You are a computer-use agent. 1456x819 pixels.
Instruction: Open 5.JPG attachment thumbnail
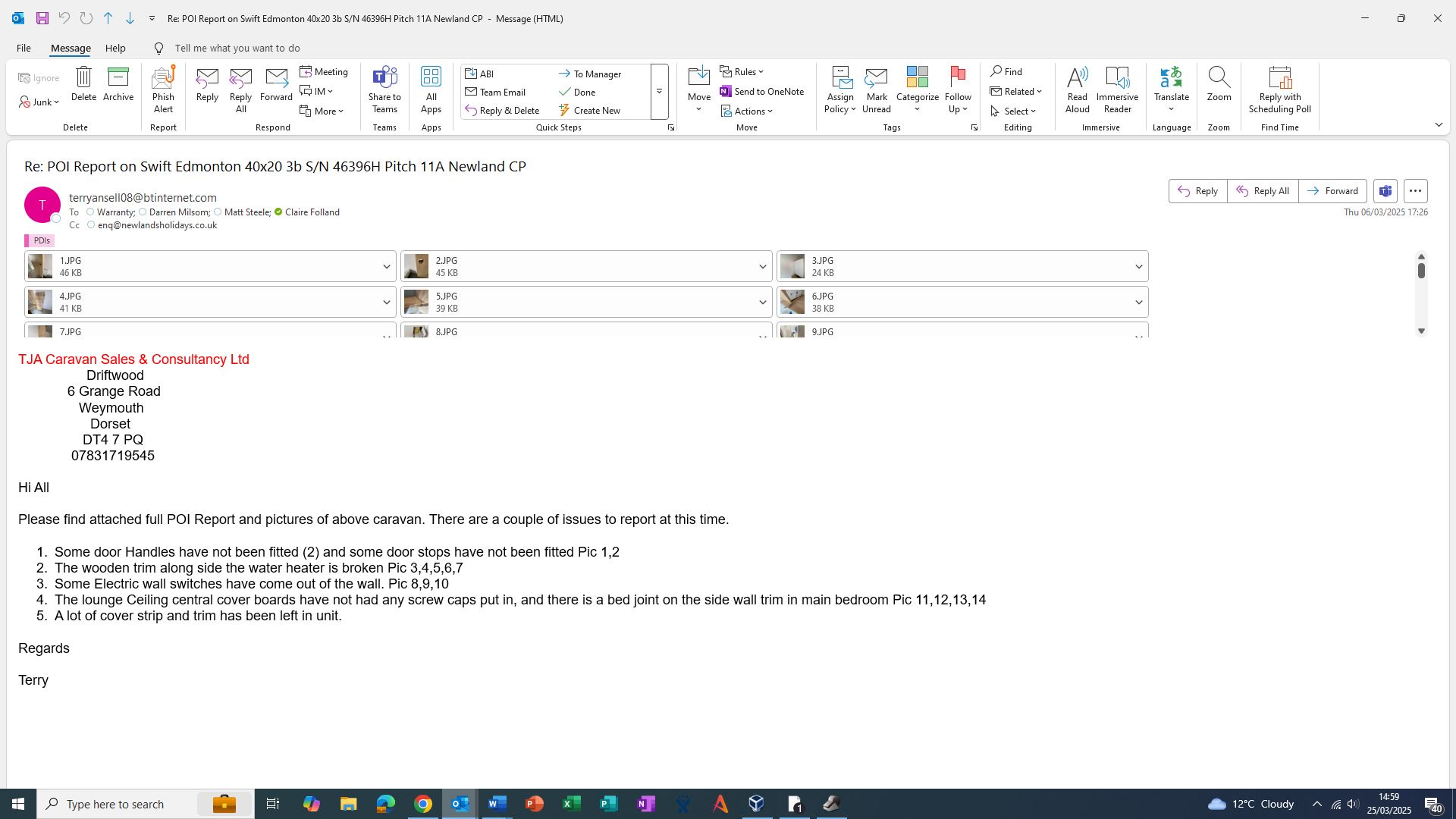click(x=416, y=303)
